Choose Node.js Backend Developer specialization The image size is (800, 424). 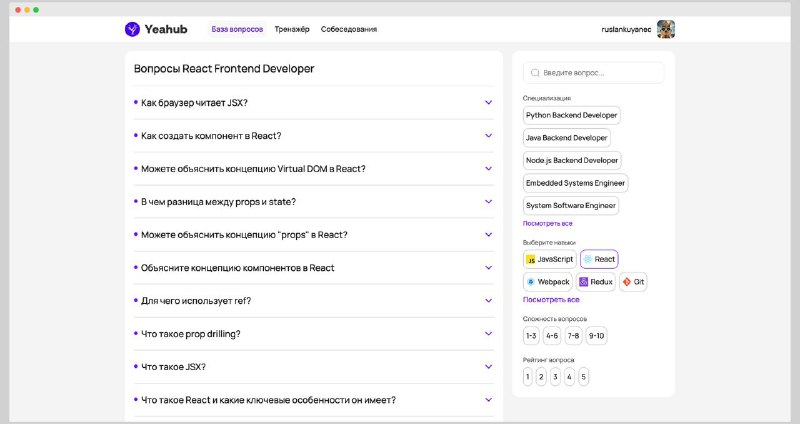coord(572,160)
